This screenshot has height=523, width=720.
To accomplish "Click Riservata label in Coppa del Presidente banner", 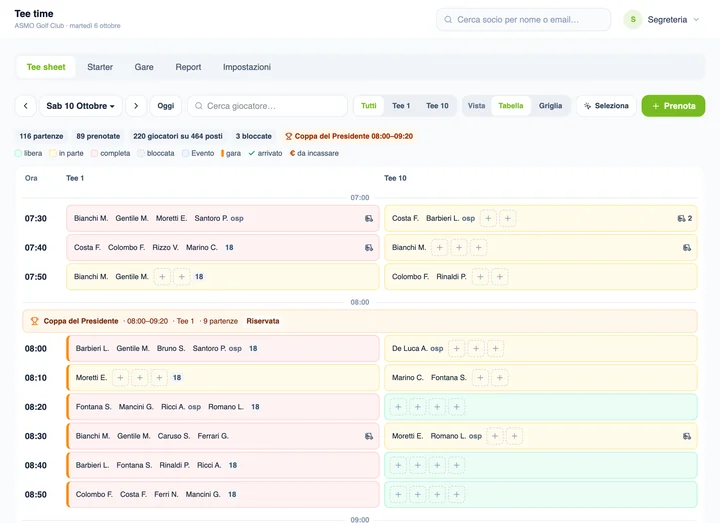I will pos(263,321).
